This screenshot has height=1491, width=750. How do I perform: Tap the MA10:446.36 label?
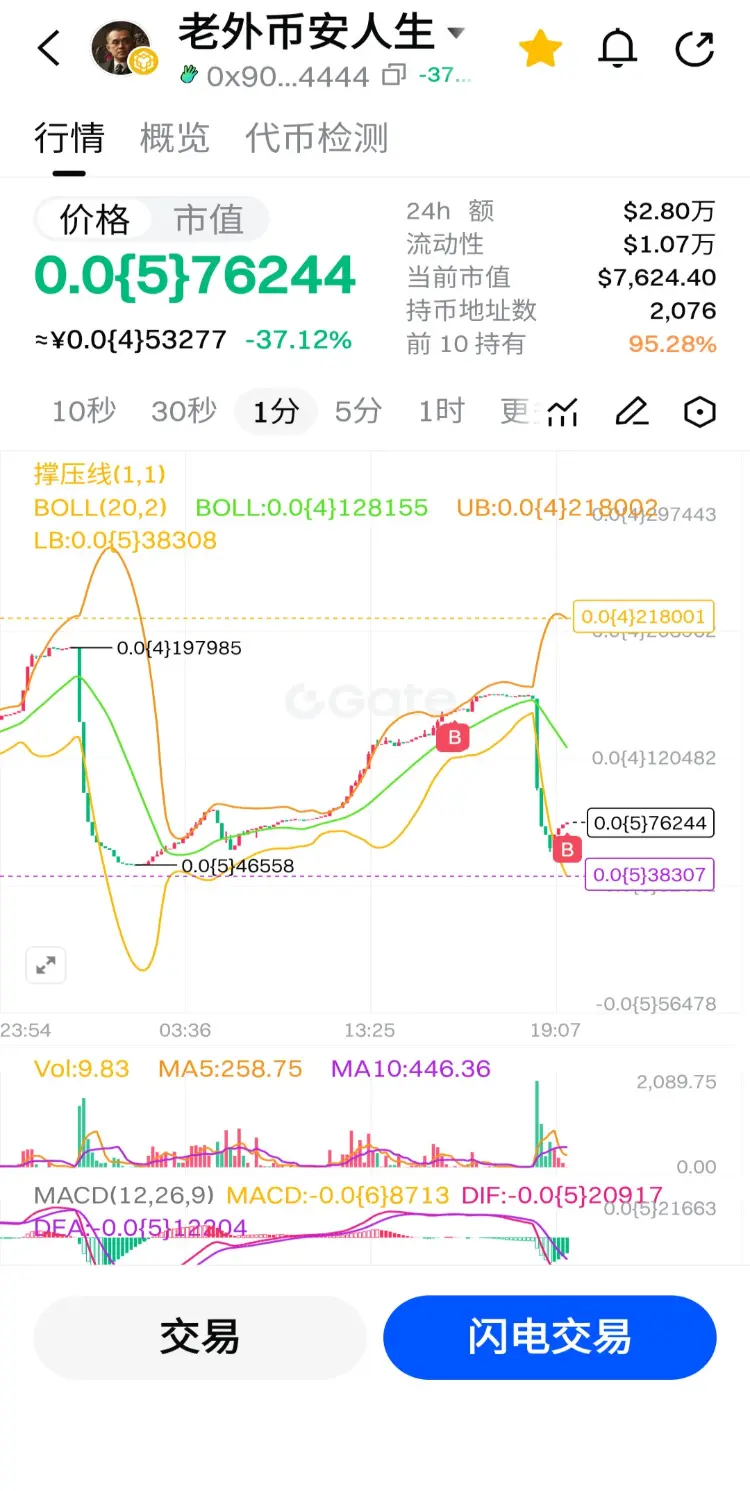411,1068
